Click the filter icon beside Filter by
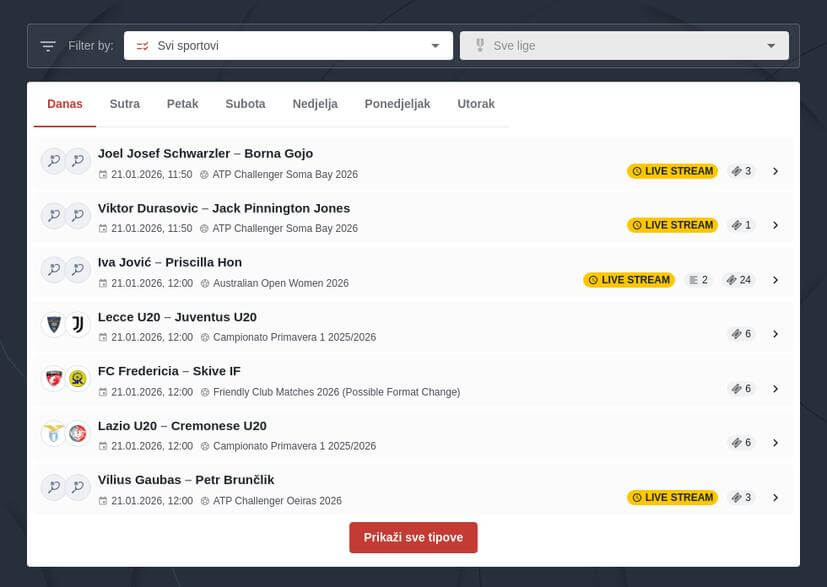Screen dimensions: 827x587 [x=48, y=46]
